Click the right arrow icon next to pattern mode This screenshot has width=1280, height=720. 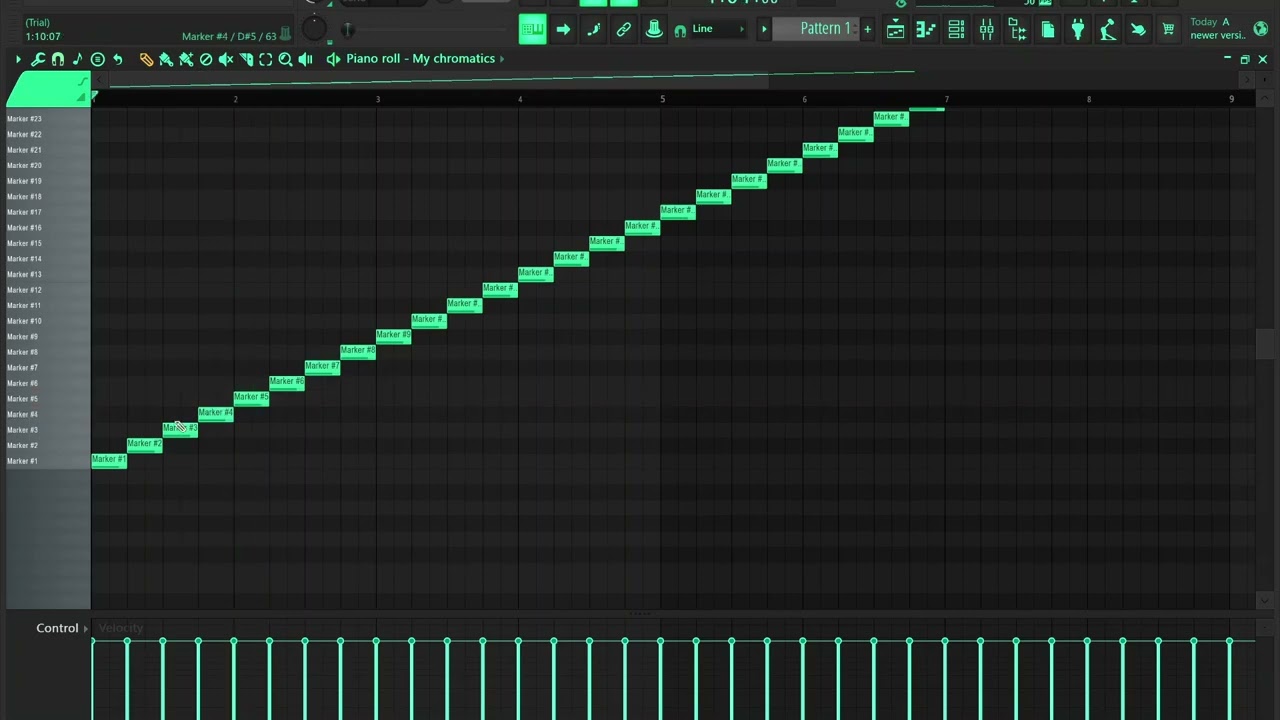point(563,30)
